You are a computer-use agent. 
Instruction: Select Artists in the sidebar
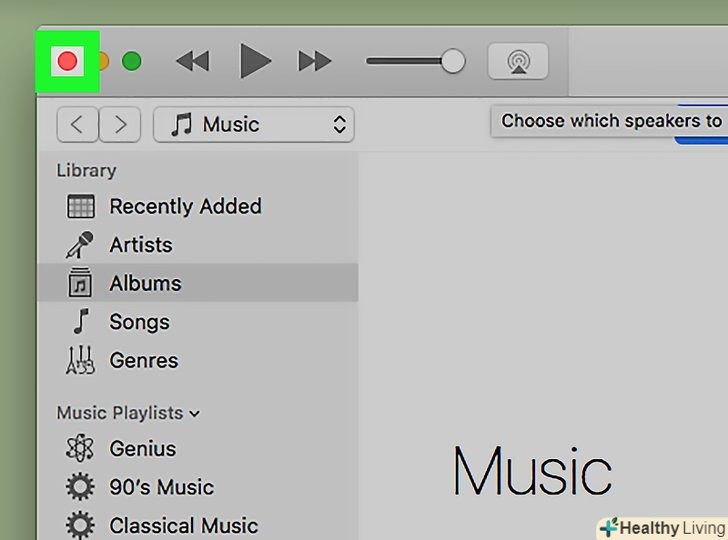(197, 245)
